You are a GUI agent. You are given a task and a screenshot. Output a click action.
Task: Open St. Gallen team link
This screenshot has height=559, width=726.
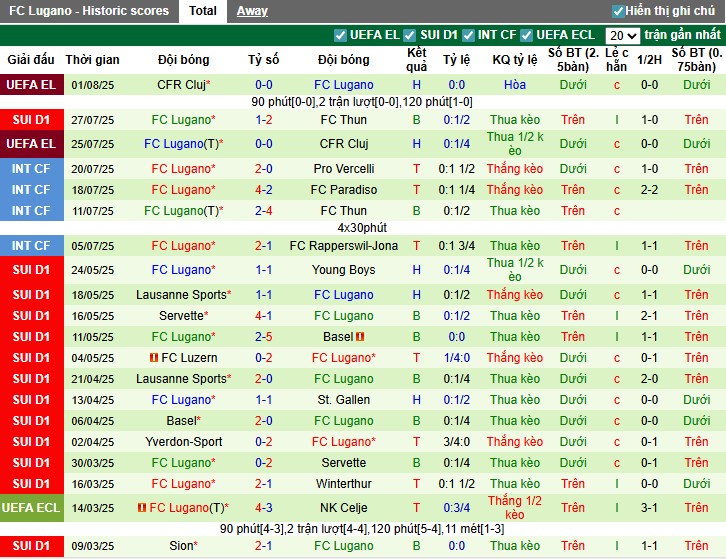(x=344, y=400)
